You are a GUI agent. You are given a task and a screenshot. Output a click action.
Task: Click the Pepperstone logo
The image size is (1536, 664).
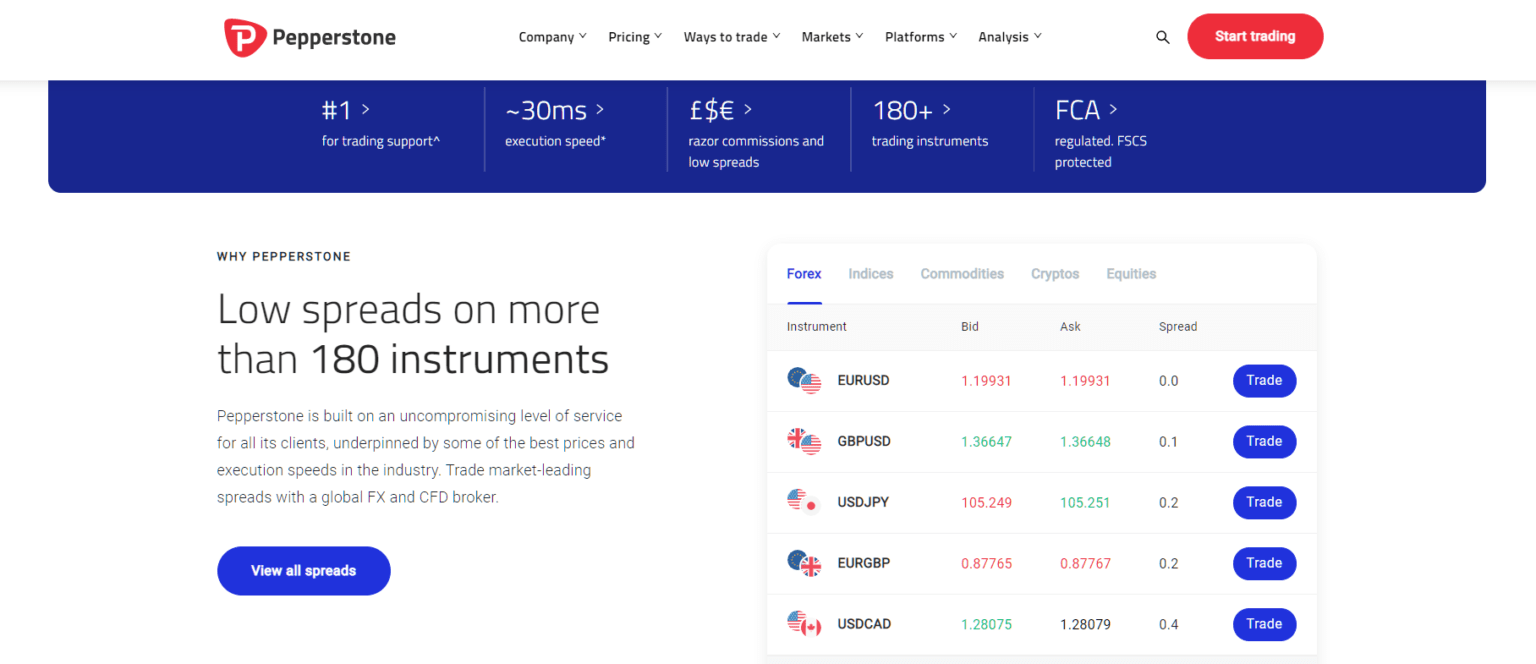pos(308,36)
